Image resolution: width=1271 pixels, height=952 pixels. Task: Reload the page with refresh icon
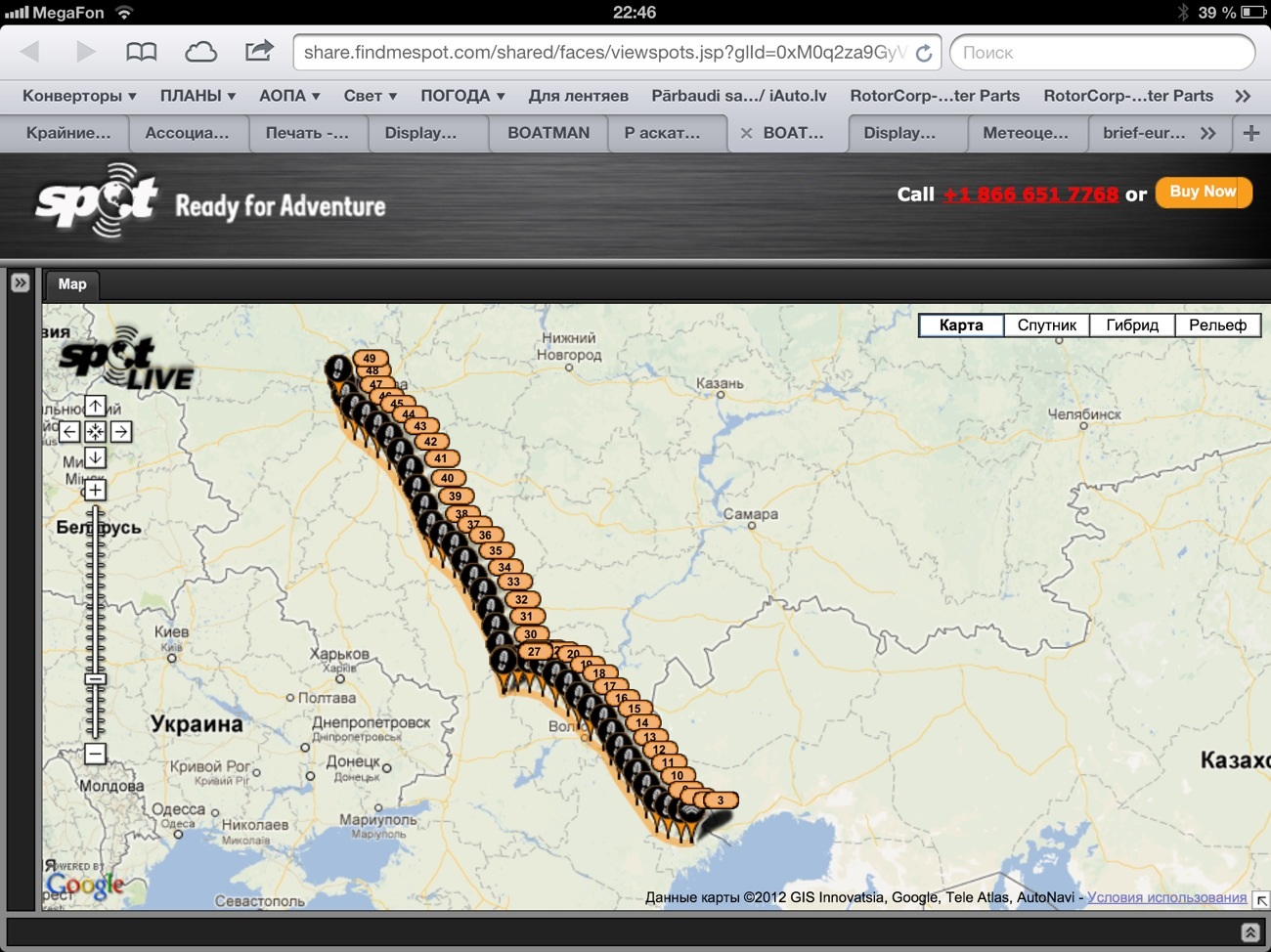coord(924,53)
